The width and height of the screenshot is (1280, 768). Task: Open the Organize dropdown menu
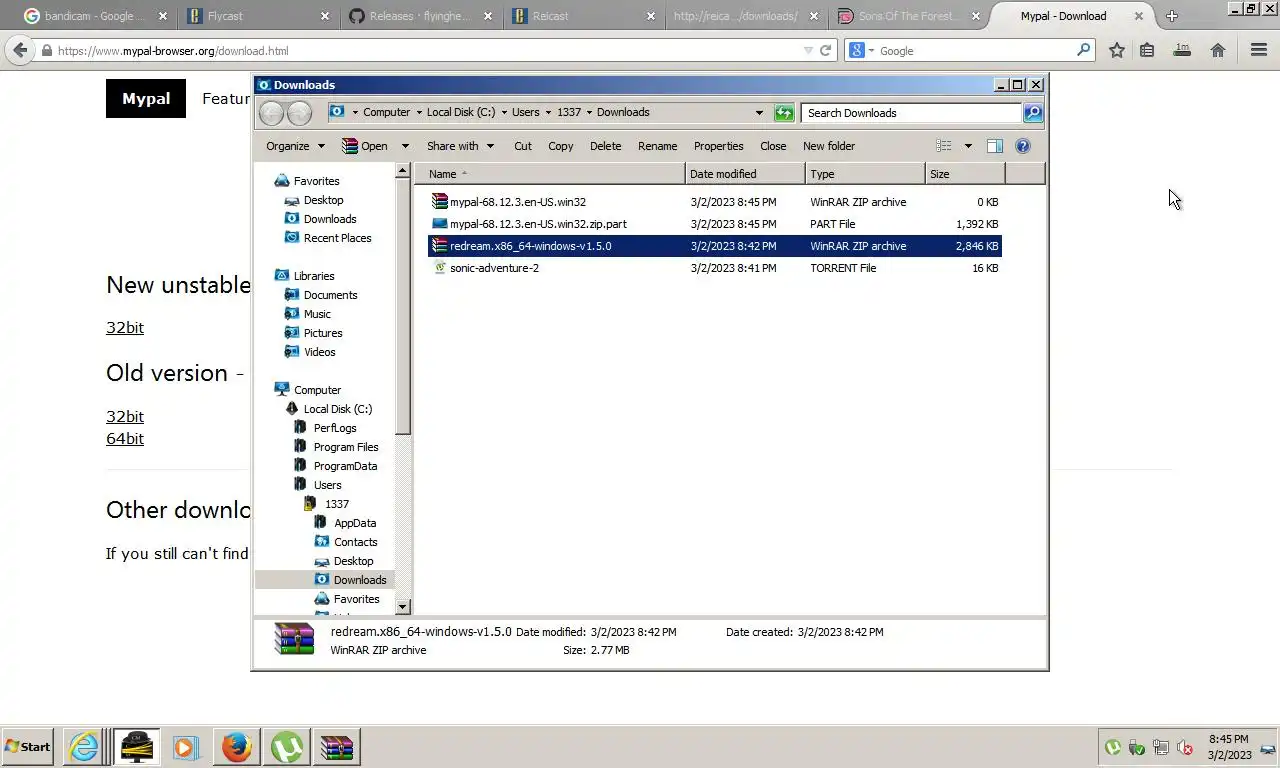[295, 146]
